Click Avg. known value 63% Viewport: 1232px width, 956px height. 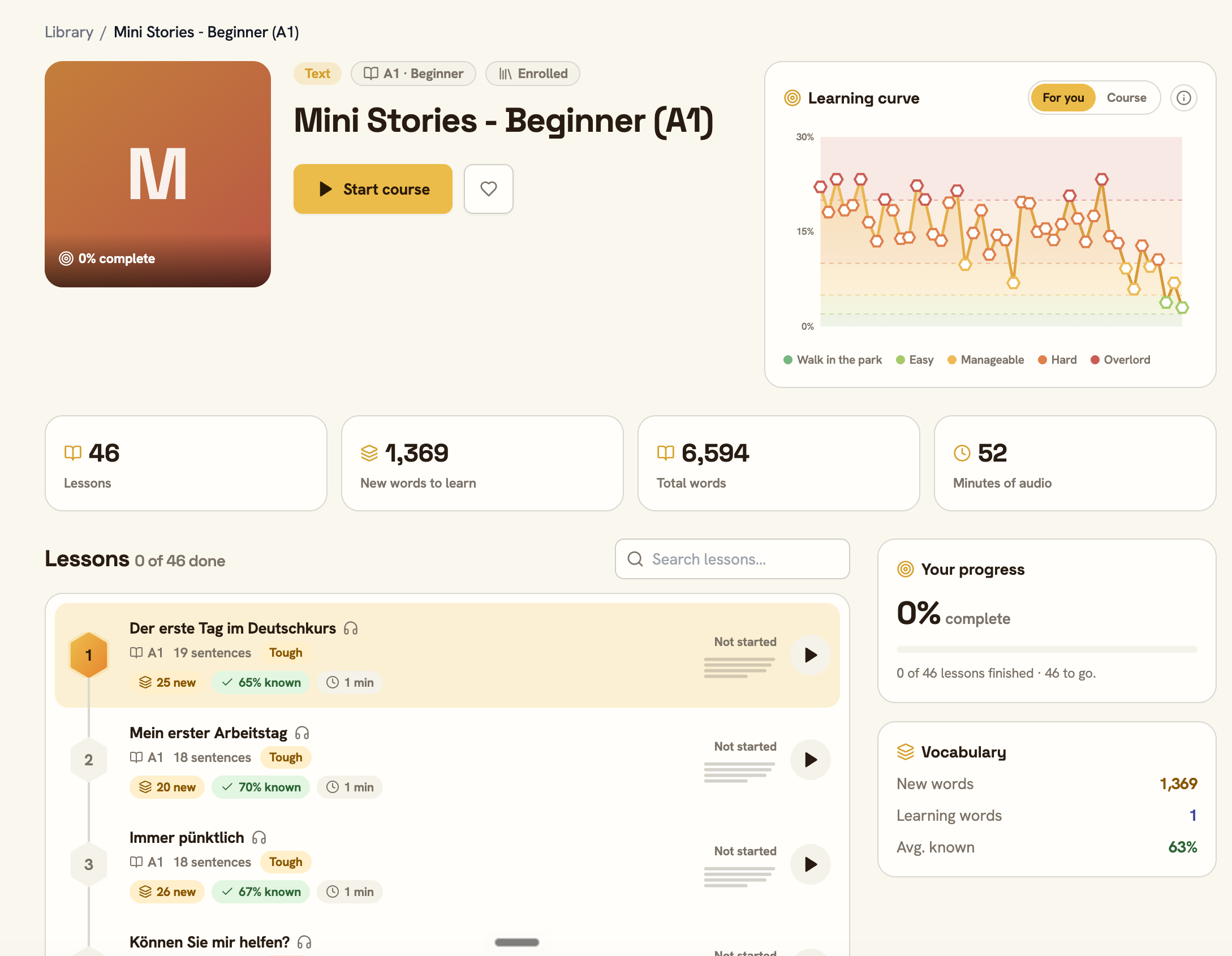pyautogui.click(x=1182, y=847)
